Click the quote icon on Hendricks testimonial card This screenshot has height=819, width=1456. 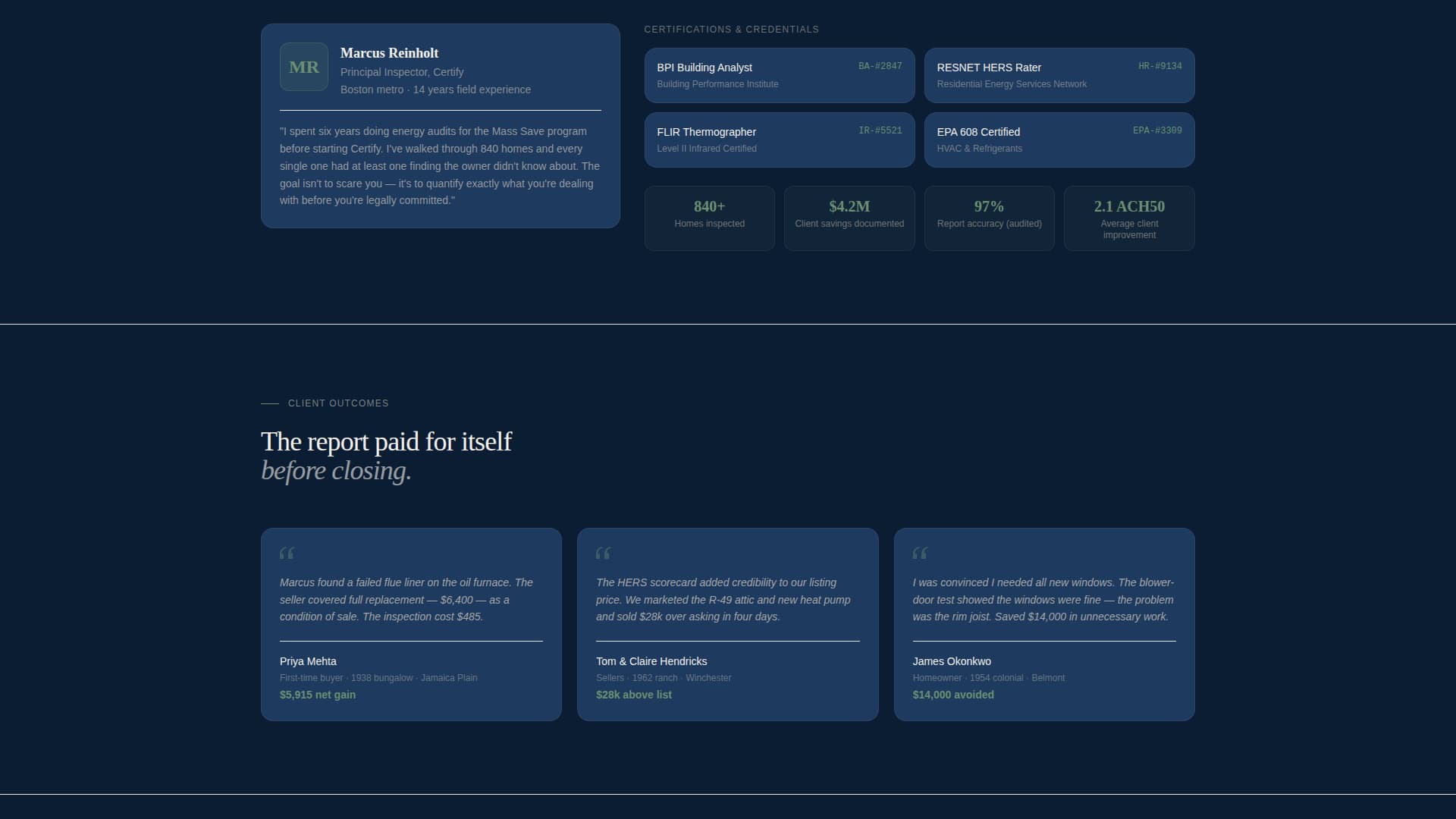(604, 554)
